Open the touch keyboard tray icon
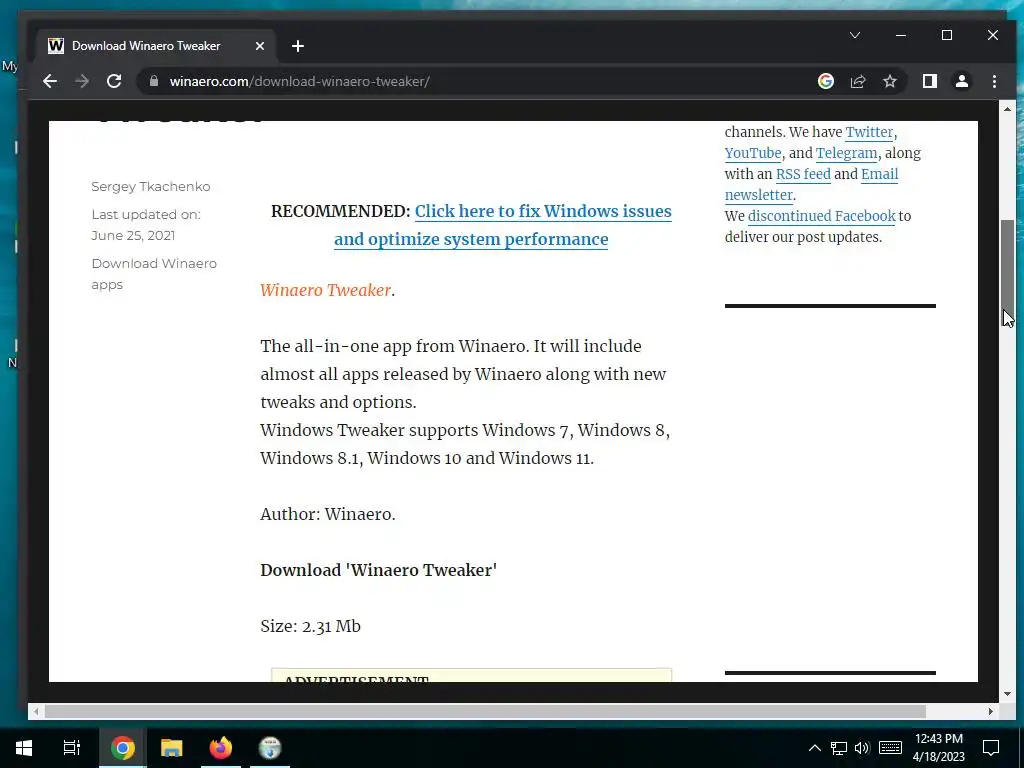 890,748
